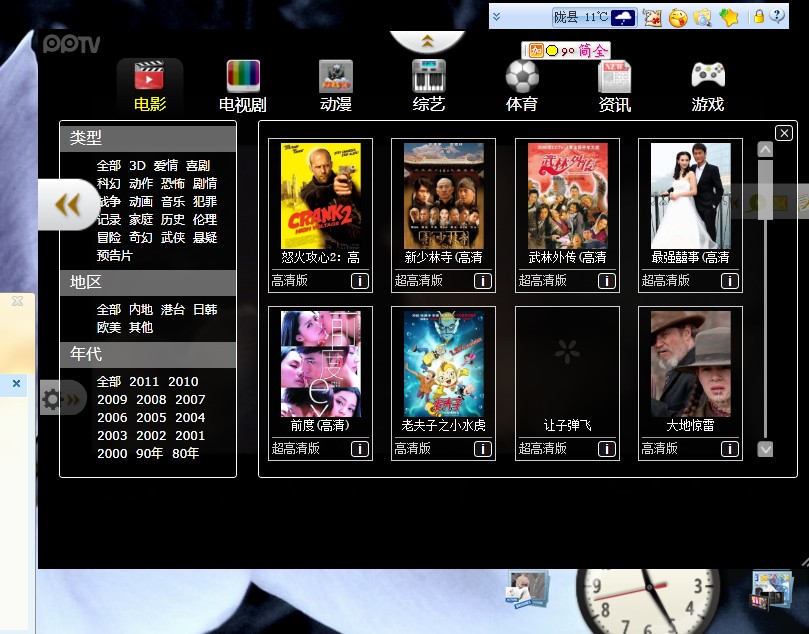The image size is (809, 634).
Task: Filter type by 科幻
Action: click(x=108, y=184)
